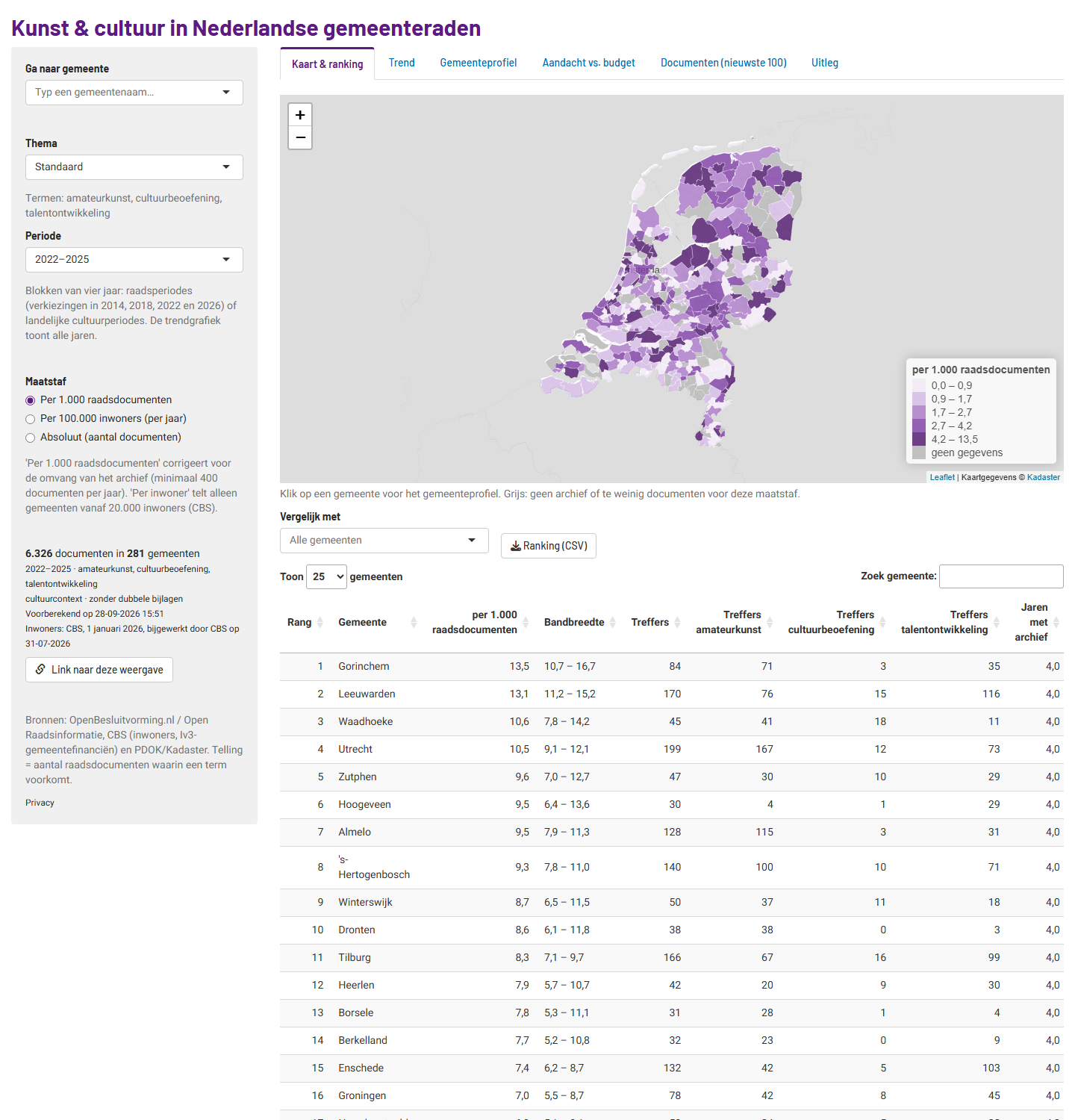This screenshot has height=1120, width=1075.
Task: Open the Vergelijk met dropdown
Action: (384, 541)
